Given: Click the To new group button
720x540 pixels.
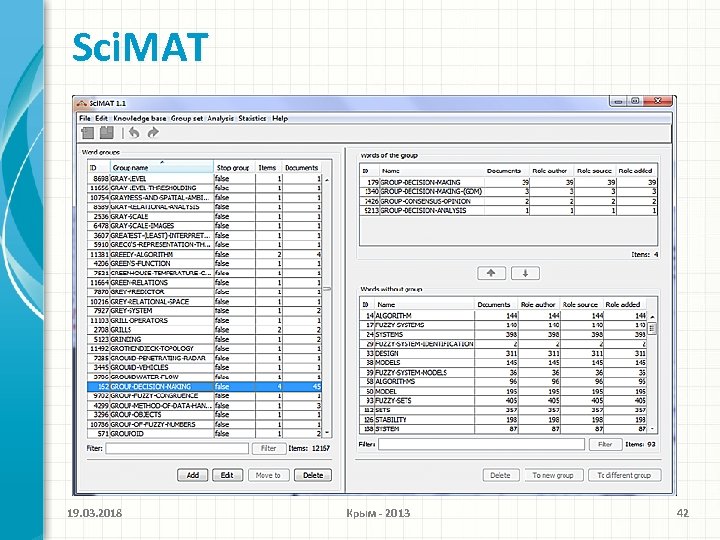Looking at the screenshot, I should click(x=553, y=475).
